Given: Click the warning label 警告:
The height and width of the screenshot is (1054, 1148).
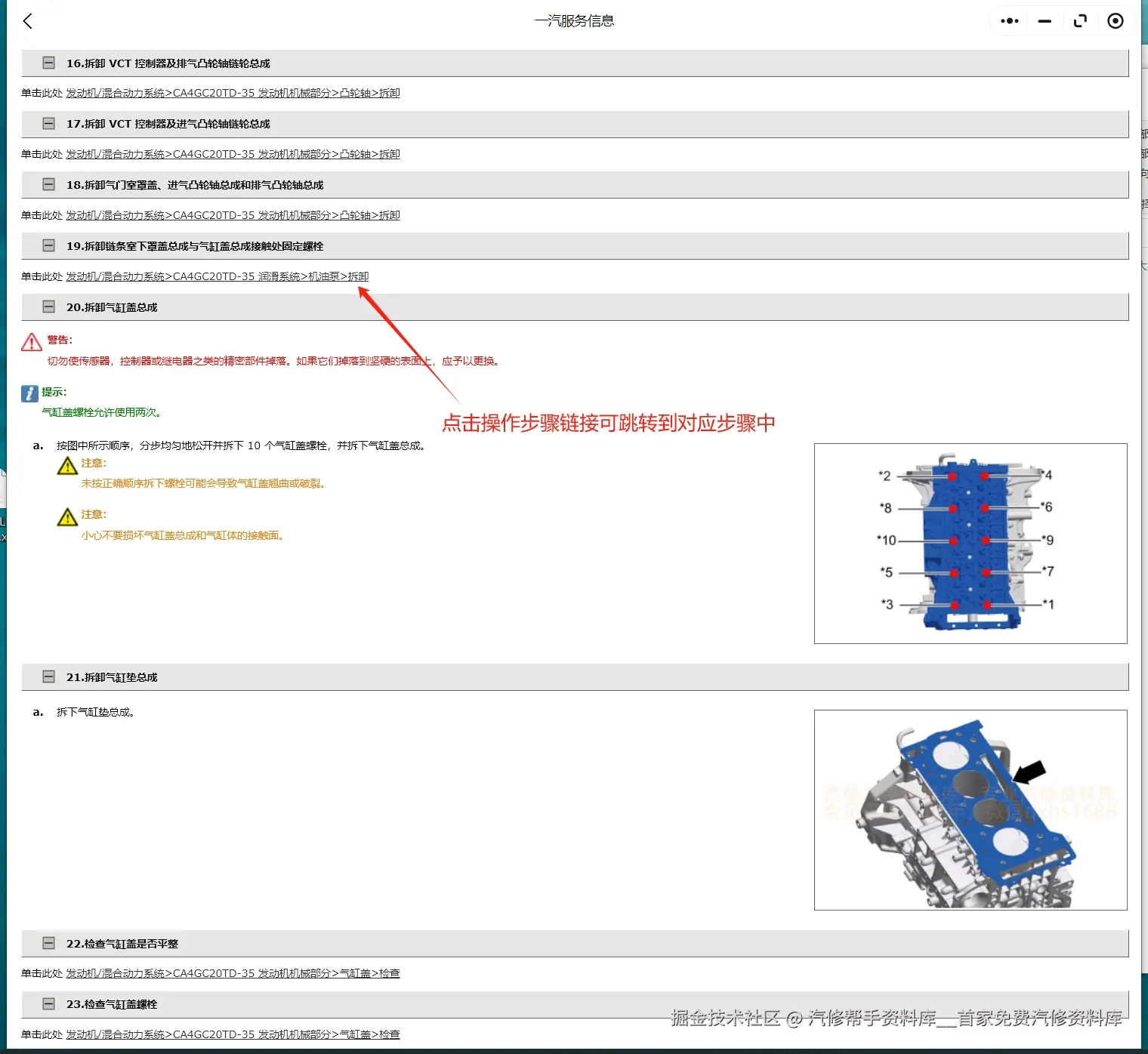Looking at the screenshot, I should pos(60,340).
